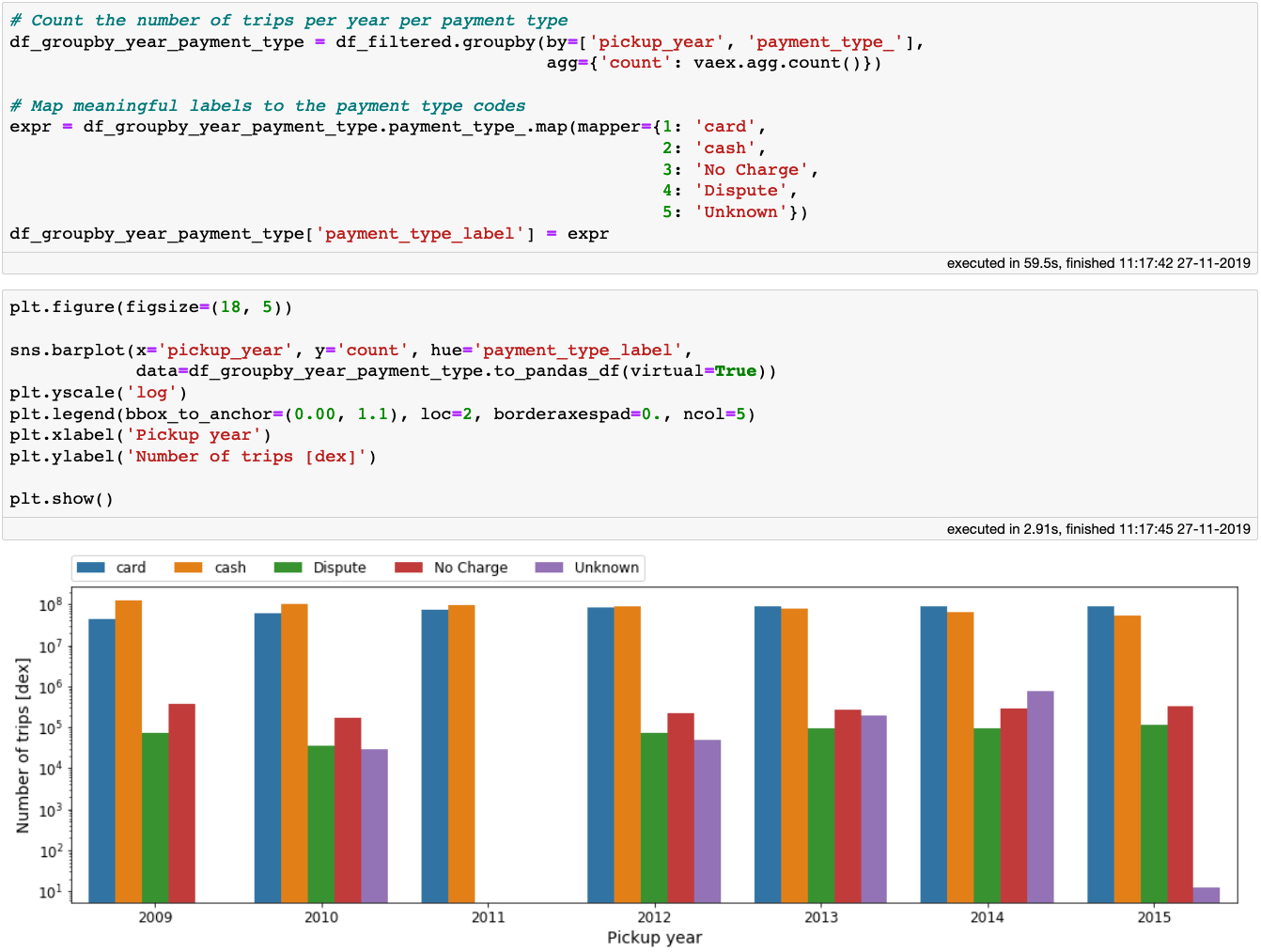Click the 2009 x-axis tick label
The height and width of the screenshot is (952, 1261).
pyautogui.click(x=155, y=917)
